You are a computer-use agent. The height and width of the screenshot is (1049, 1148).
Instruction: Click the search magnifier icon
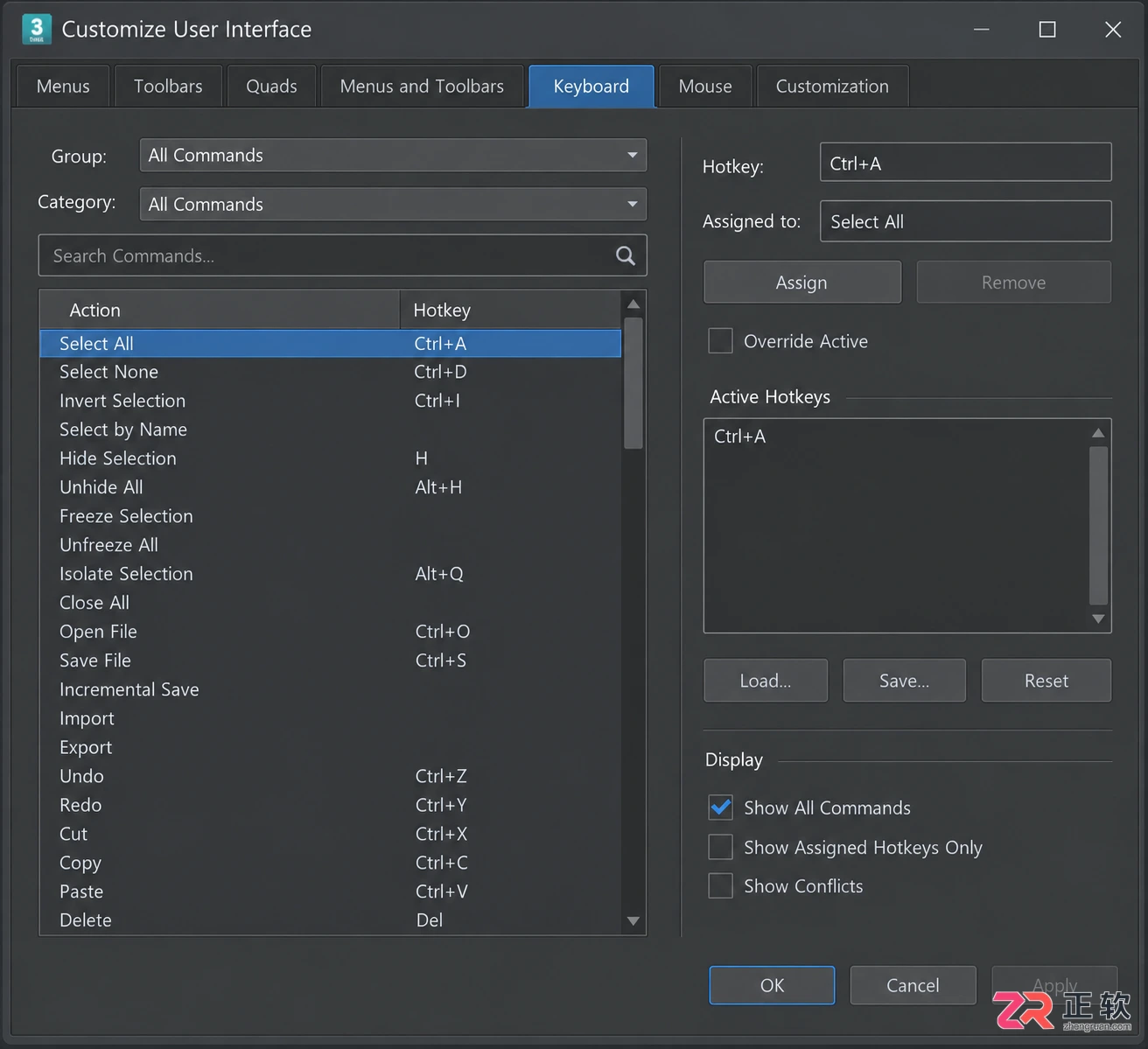(x=625, y=255)
